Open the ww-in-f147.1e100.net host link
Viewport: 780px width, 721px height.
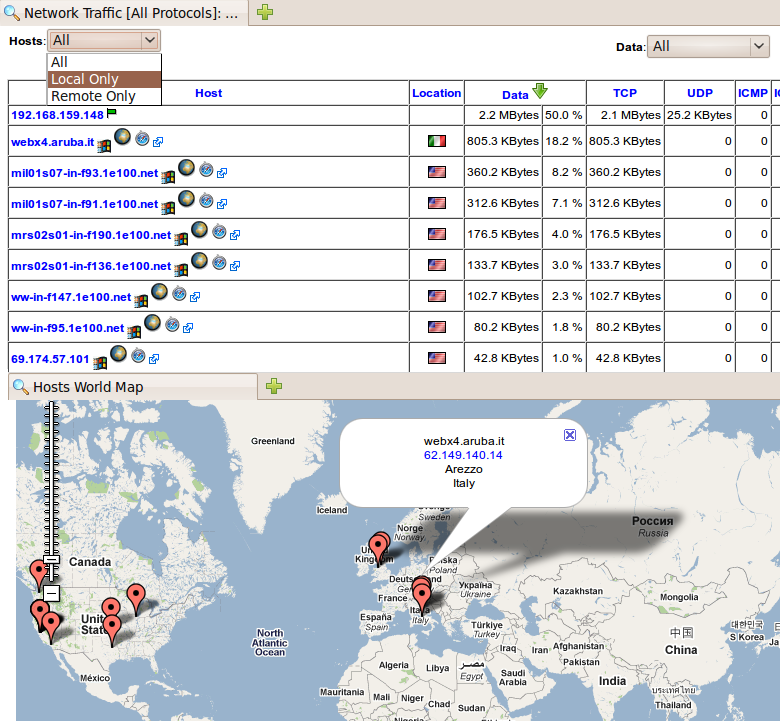tap(71, 297)
